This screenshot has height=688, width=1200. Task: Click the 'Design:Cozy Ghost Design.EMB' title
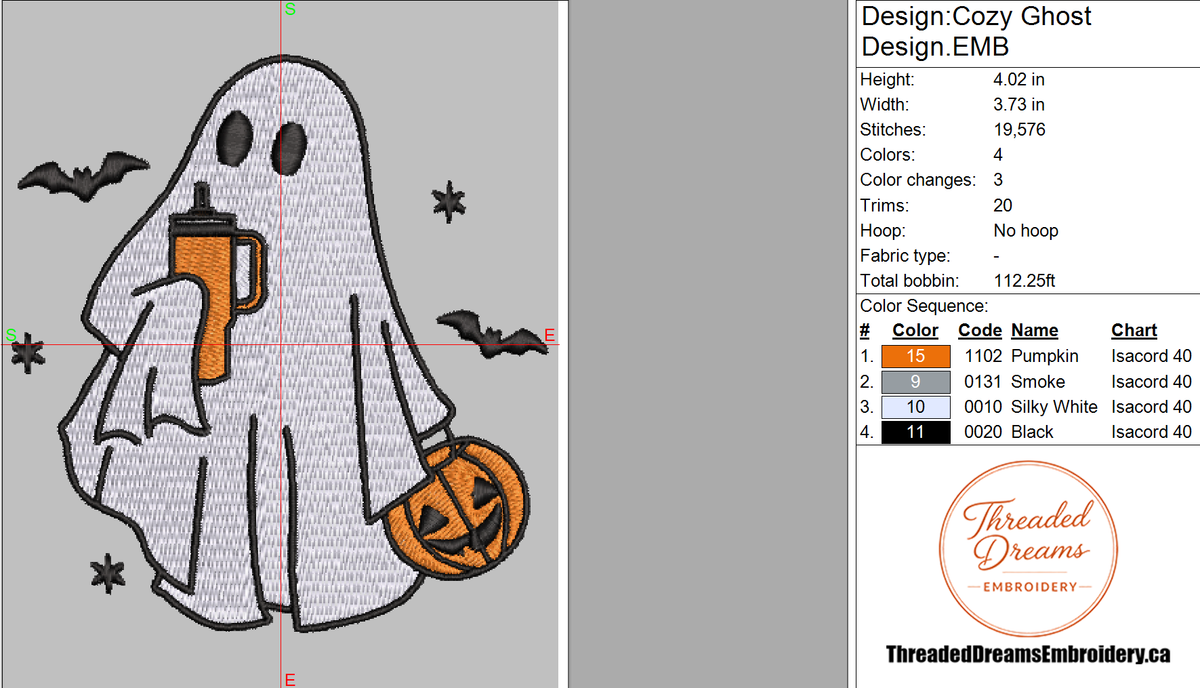[x=976, y=31]
